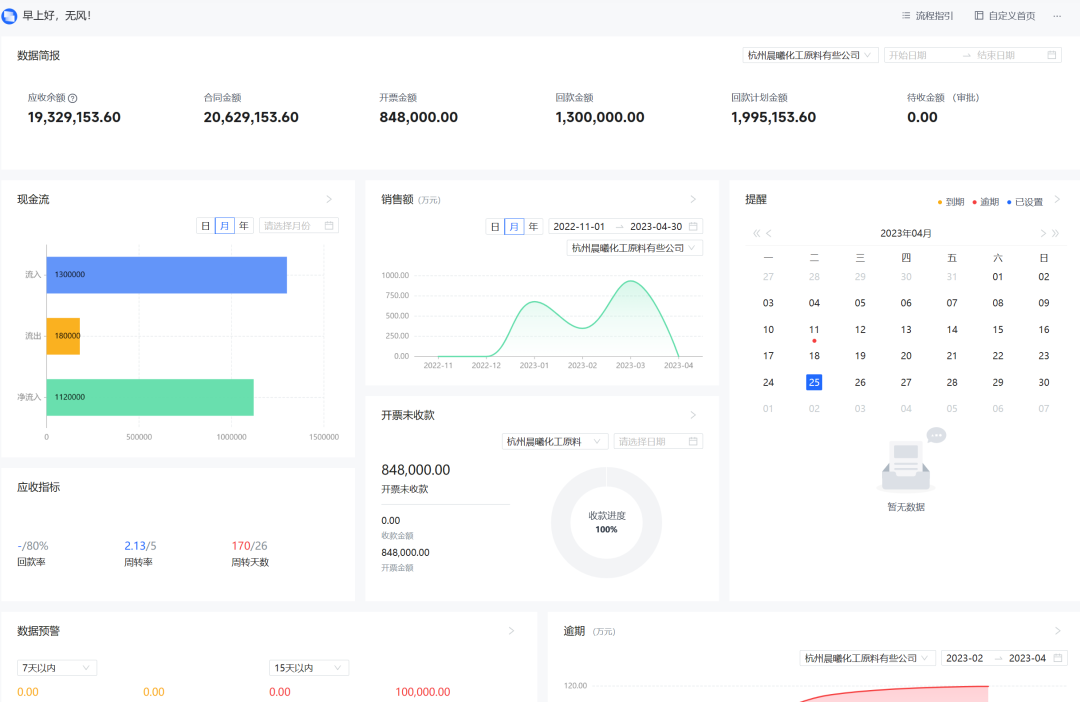Click the 收款进度 100% donut chart
This screenshot has height=702, width=1080.
(x=606, y=523)
